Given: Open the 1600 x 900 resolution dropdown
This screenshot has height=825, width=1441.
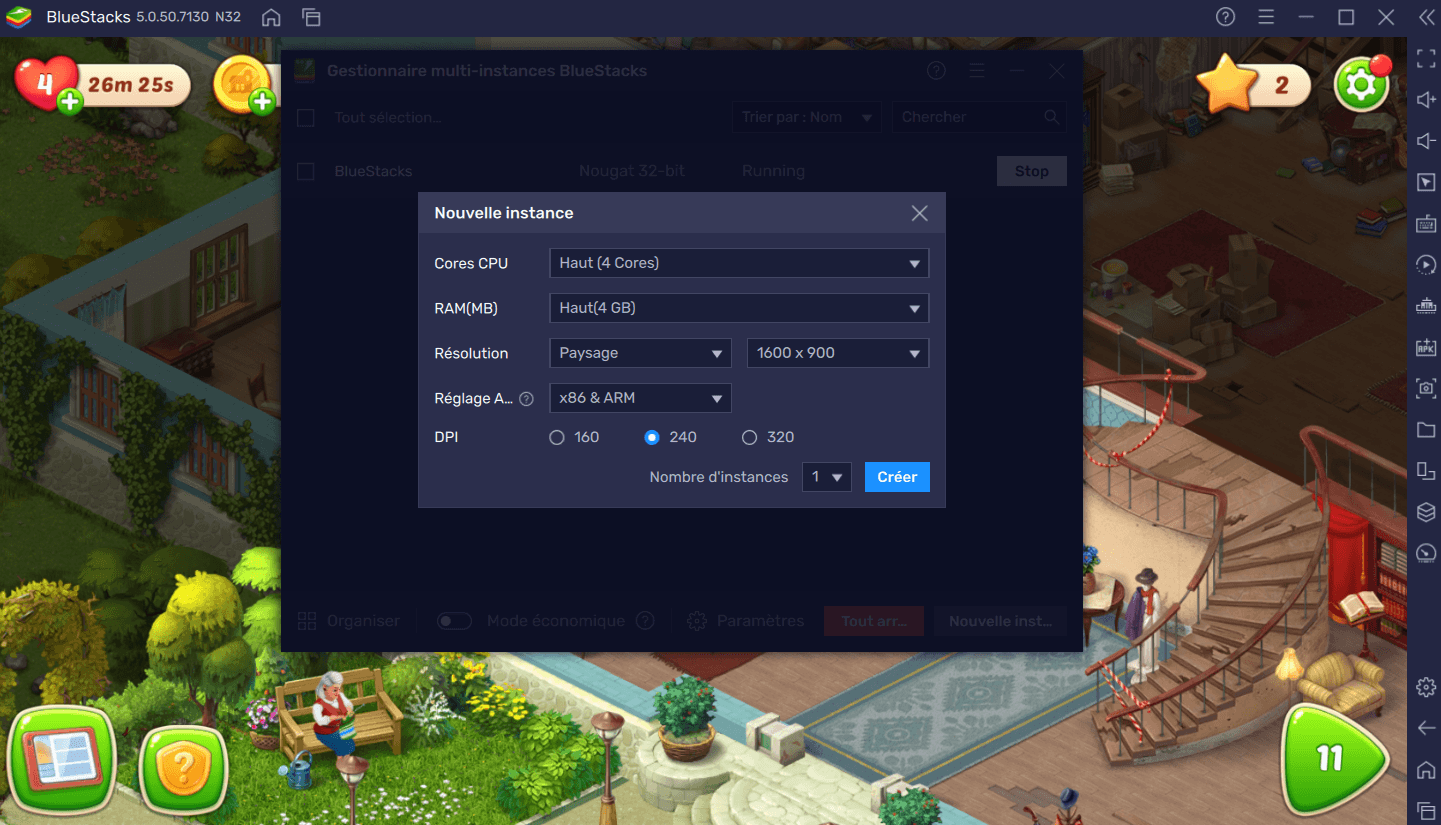Looking at the screenshot, I should pos(838,353).
